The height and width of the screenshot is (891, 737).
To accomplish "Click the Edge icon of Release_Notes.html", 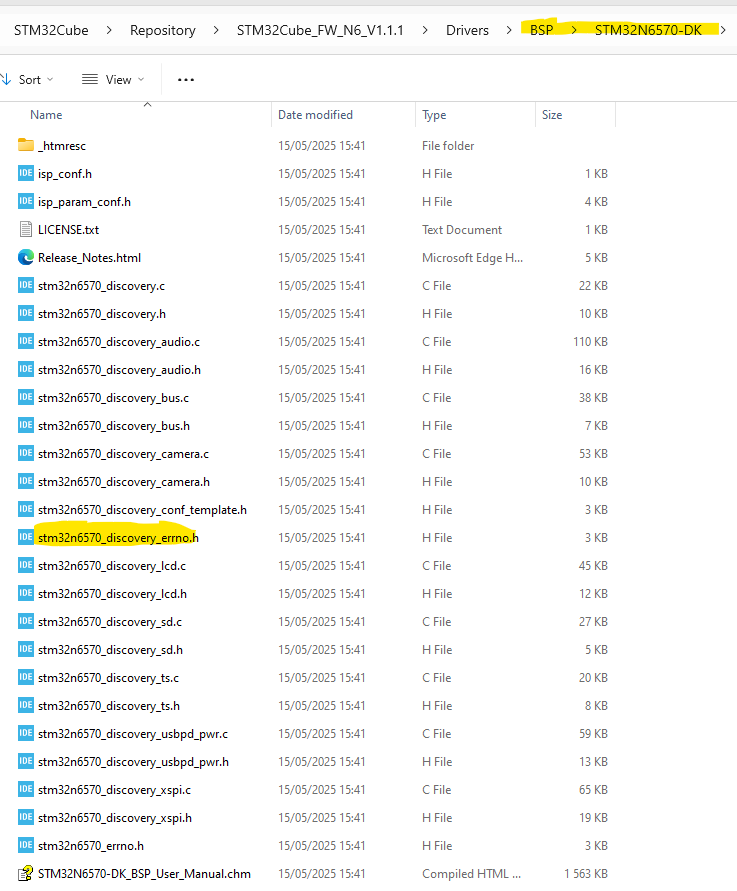I will pos(26,257).
